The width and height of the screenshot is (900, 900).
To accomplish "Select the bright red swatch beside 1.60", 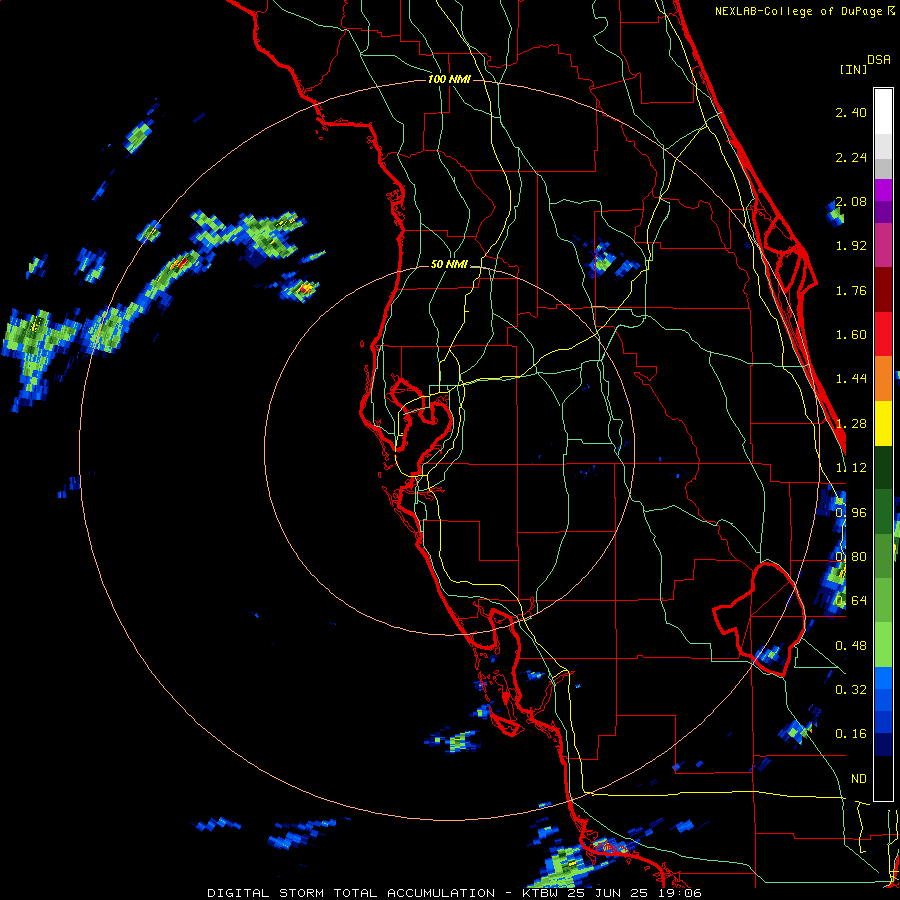I will 883,334.
